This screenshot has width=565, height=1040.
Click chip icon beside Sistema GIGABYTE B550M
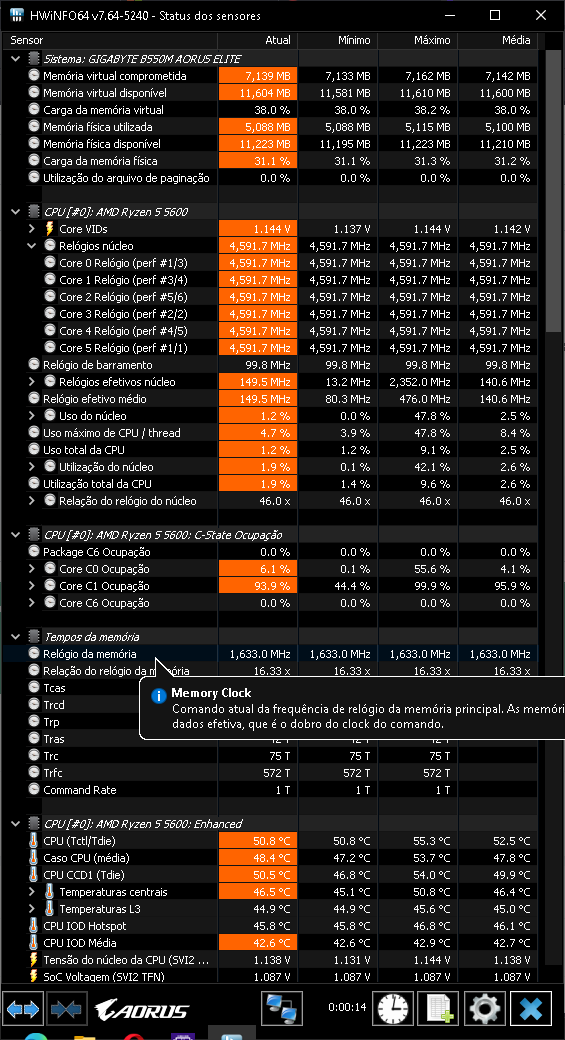[x=34, y=59]
